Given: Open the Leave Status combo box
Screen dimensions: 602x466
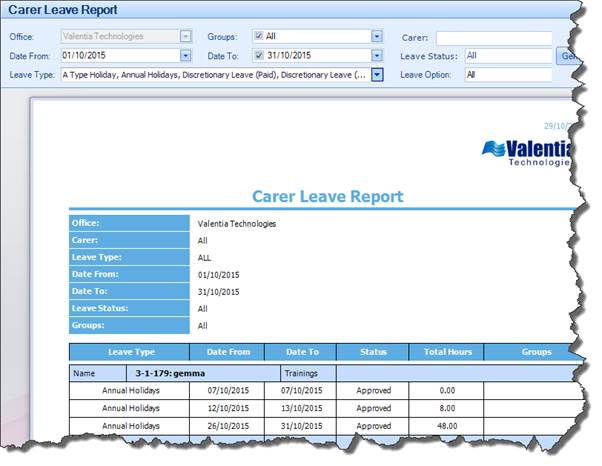Looking at the screenshot, I should (508, 56).
